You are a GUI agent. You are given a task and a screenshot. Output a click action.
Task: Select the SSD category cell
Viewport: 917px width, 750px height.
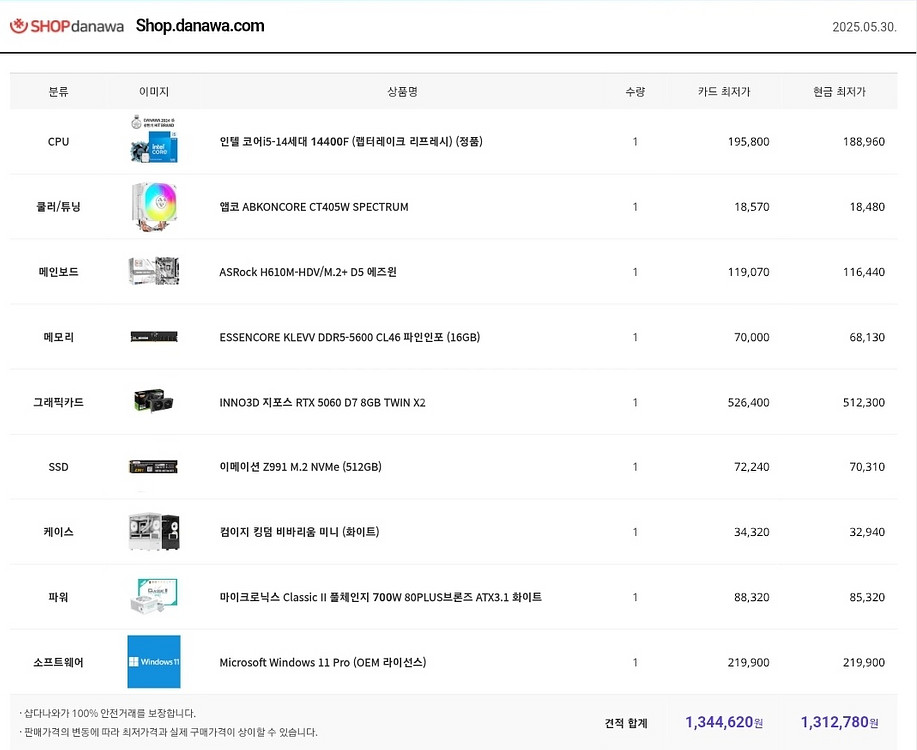[58, 467]
